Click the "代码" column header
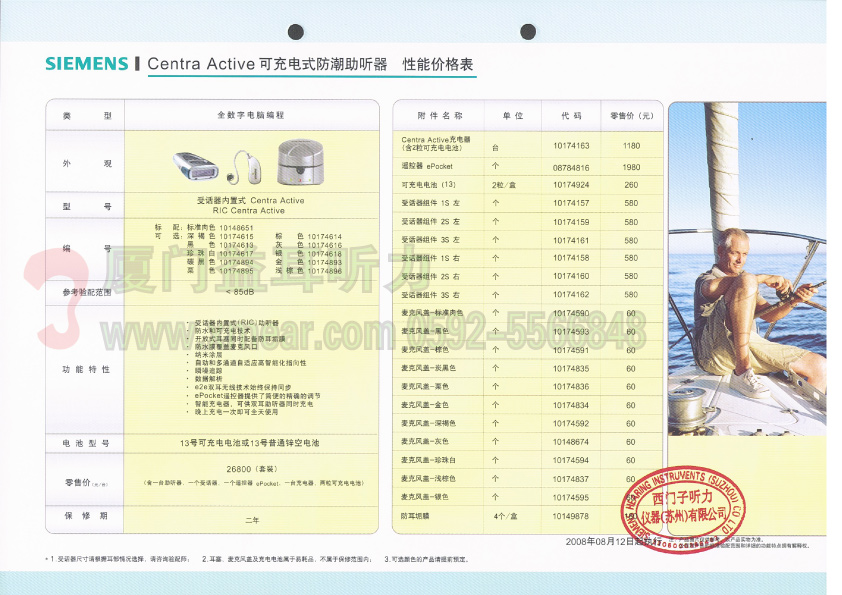842x595 pixels. [571, 115]
